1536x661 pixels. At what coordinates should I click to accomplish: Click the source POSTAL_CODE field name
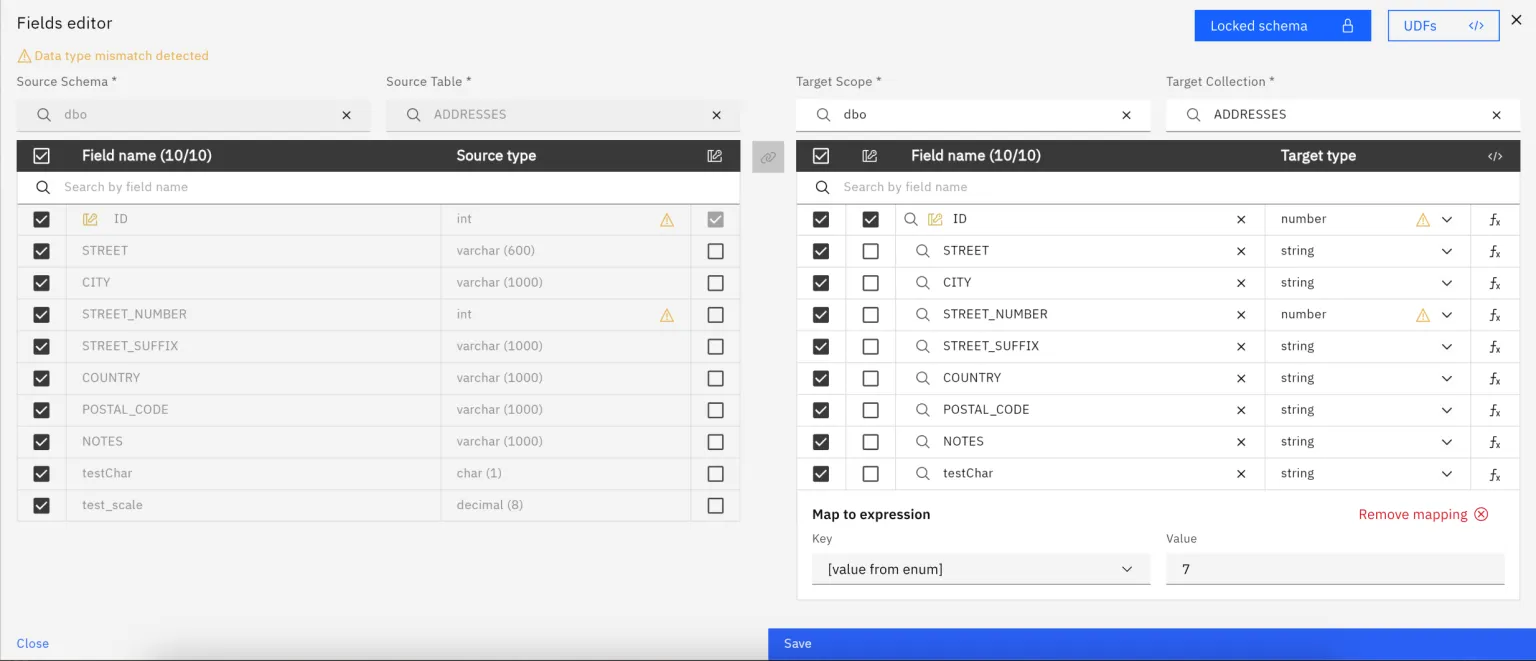(x=125, y=410)
